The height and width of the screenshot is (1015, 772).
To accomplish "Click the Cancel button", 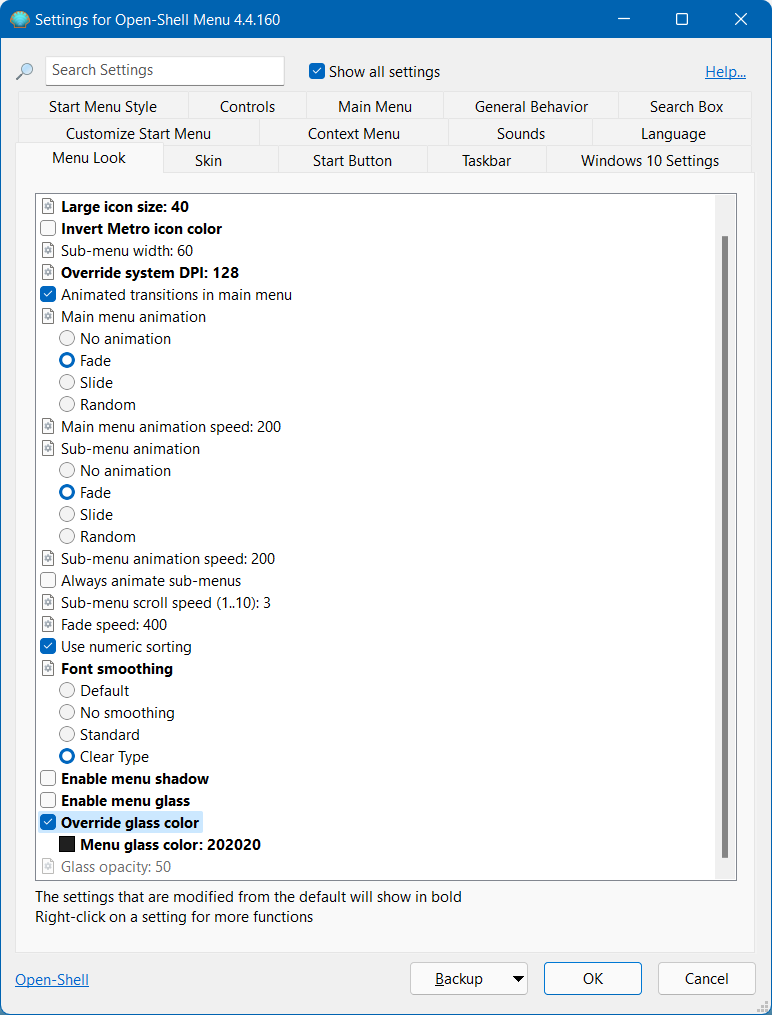I will 707,979.
